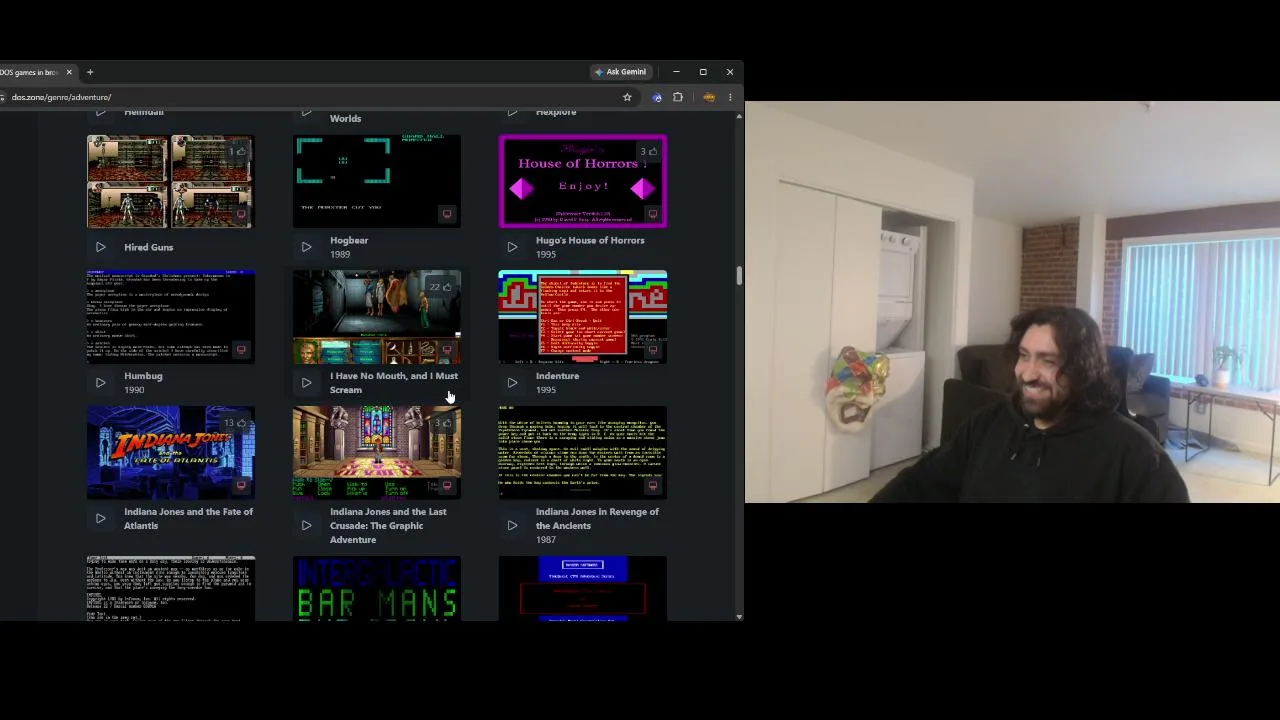The image size is (1280, 720).
Task: Minimize the Chrome browser window
Action: point(676,72)
